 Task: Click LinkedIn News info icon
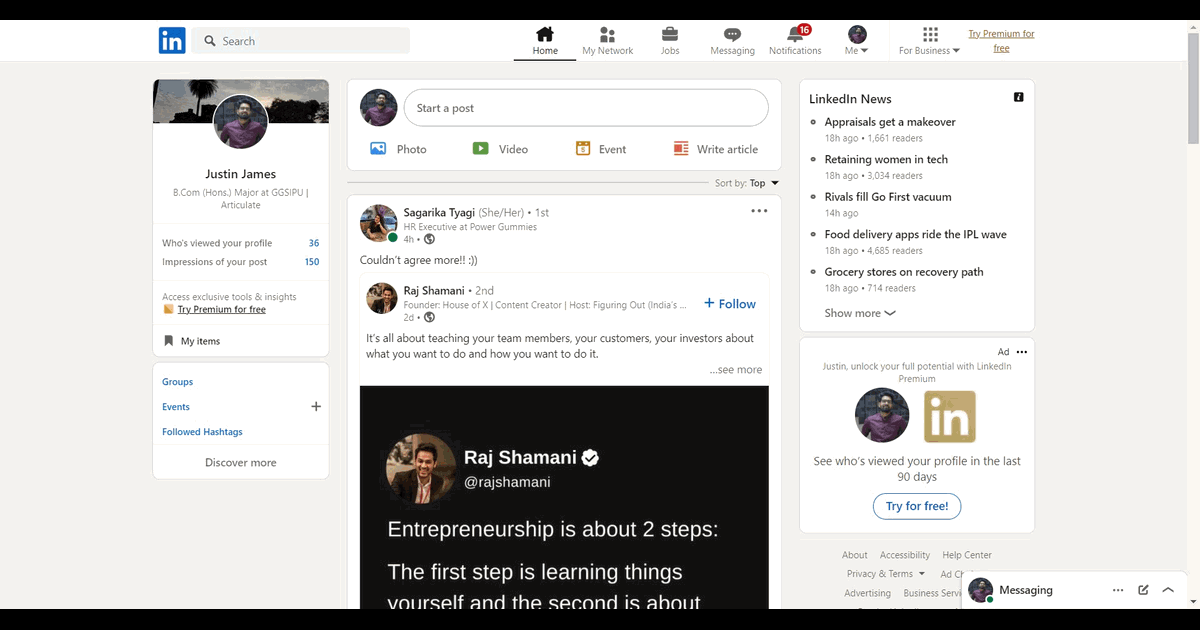[x=1019, y=97]
